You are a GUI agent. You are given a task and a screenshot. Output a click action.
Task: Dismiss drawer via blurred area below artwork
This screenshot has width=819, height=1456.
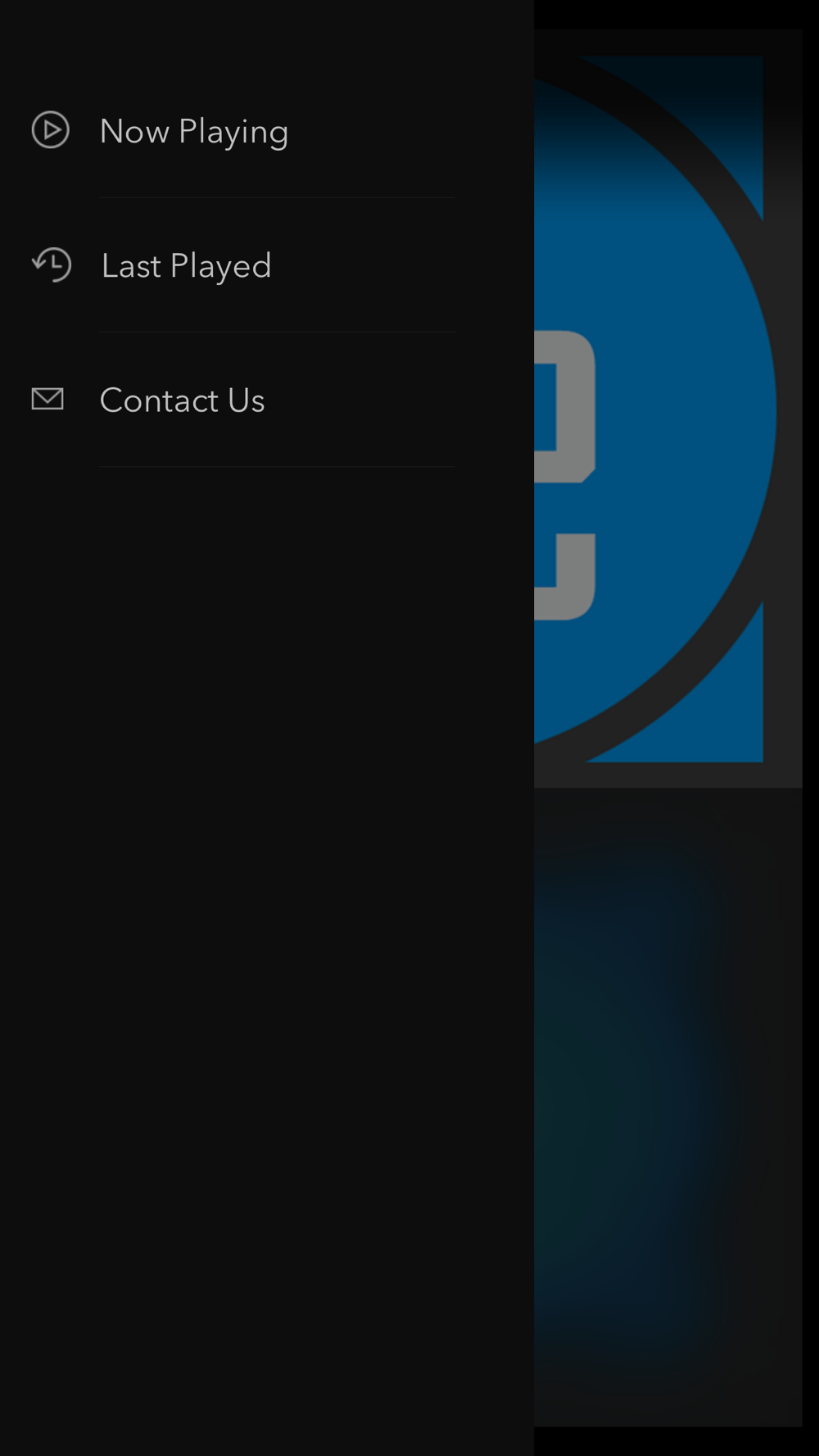click(667, 1107)
